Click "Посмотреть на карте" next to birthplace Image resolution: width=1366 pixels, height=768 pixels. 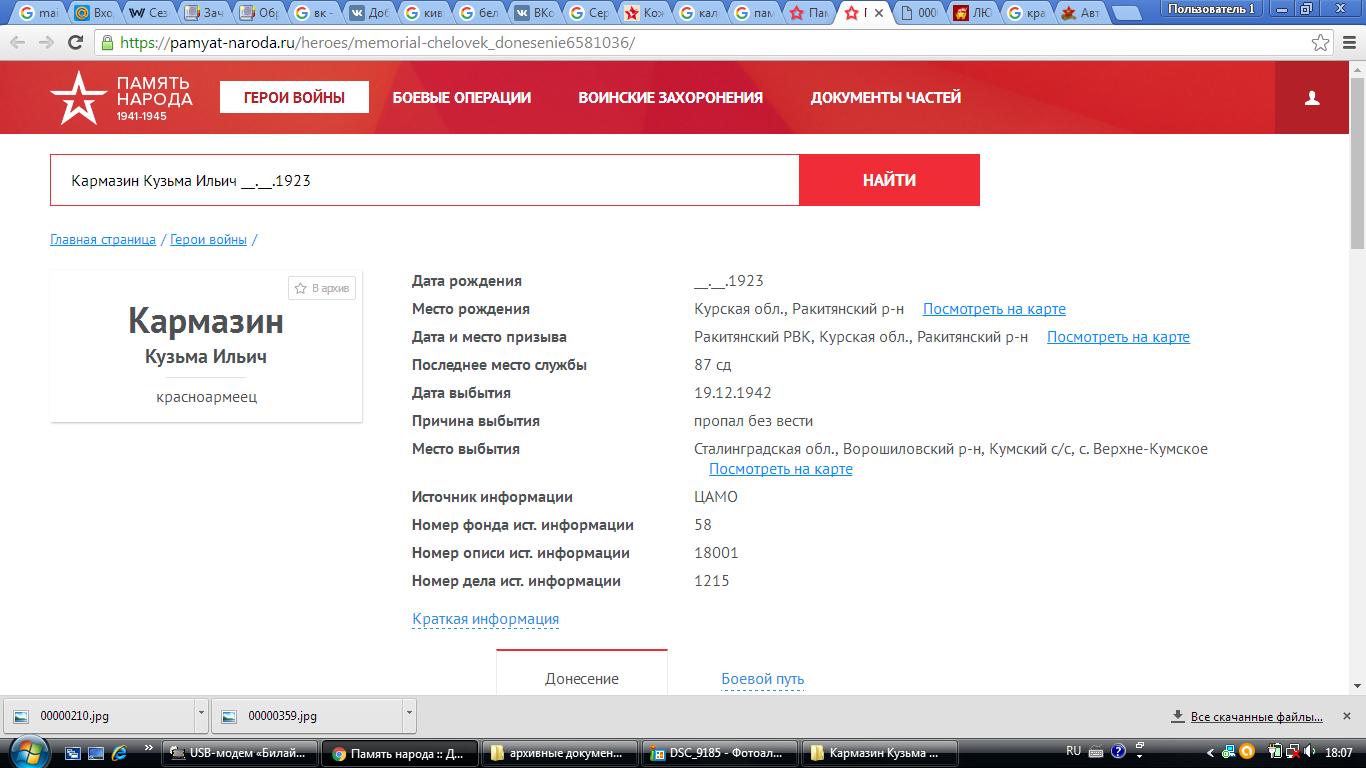993,309
